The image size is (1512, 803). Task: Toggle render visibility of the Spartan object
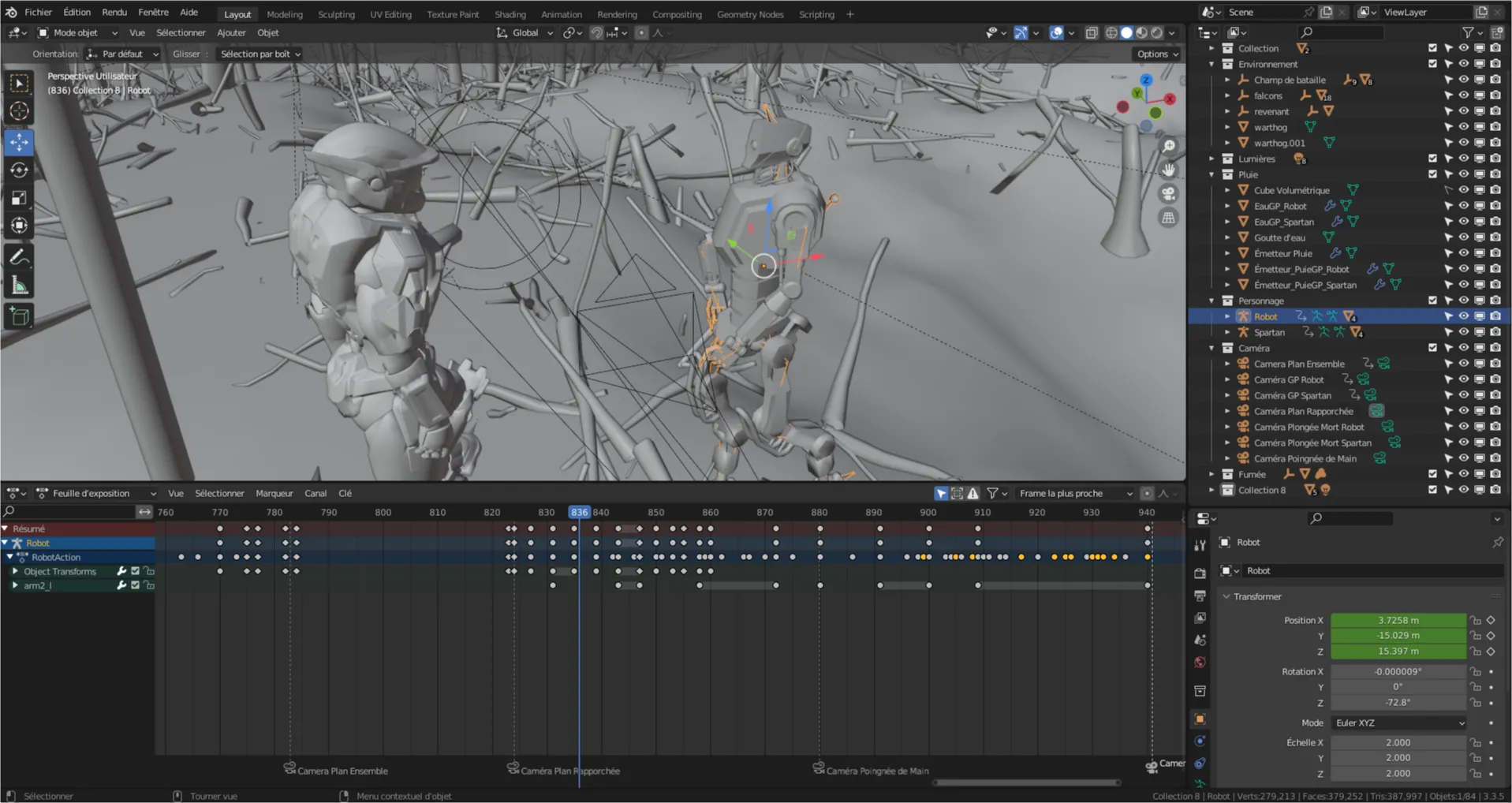(x=1495, y=332)
